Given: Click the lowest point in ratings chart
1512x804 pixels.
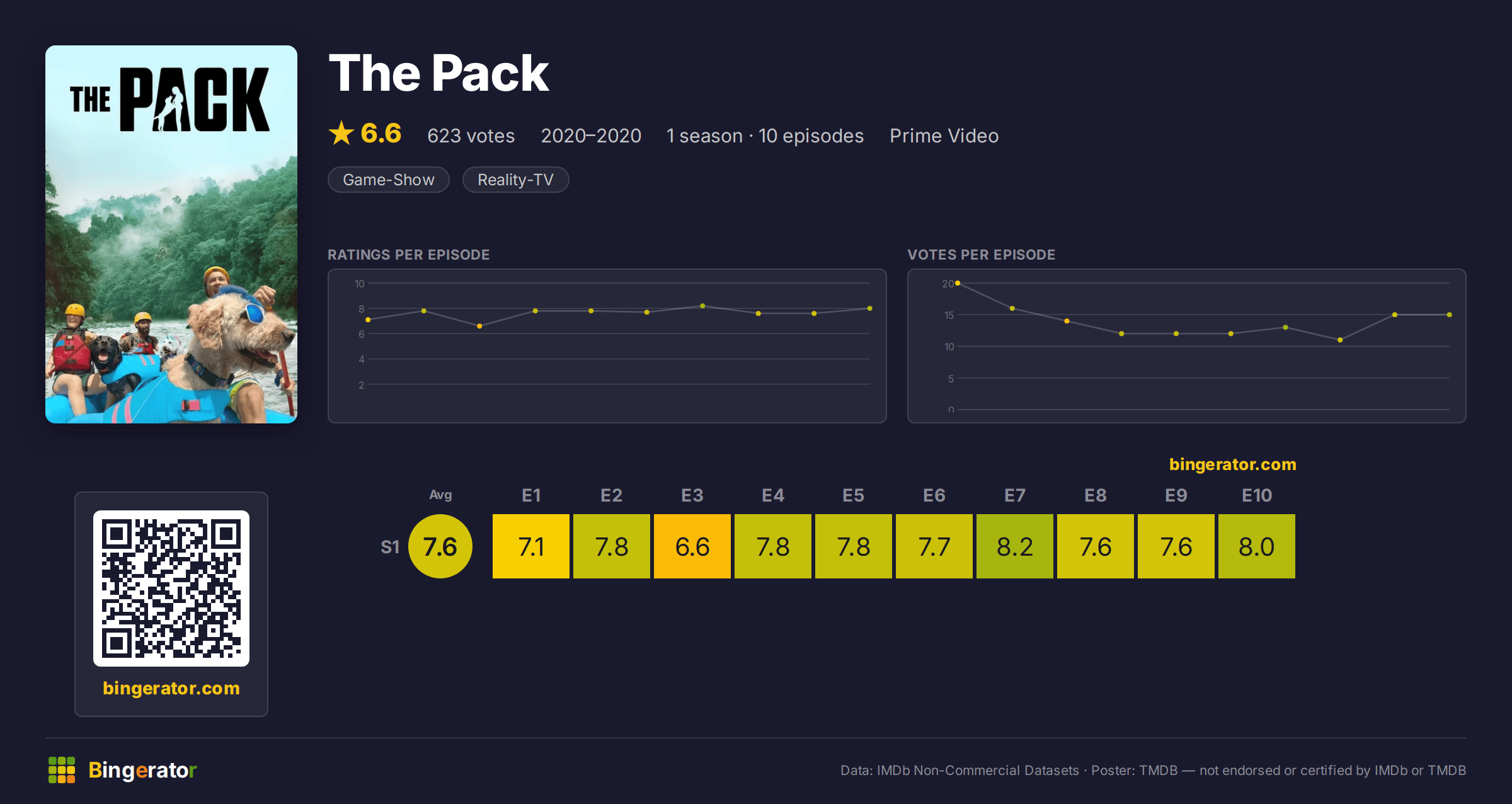Looking at the screenshot, I should click(x=479, y=326).
